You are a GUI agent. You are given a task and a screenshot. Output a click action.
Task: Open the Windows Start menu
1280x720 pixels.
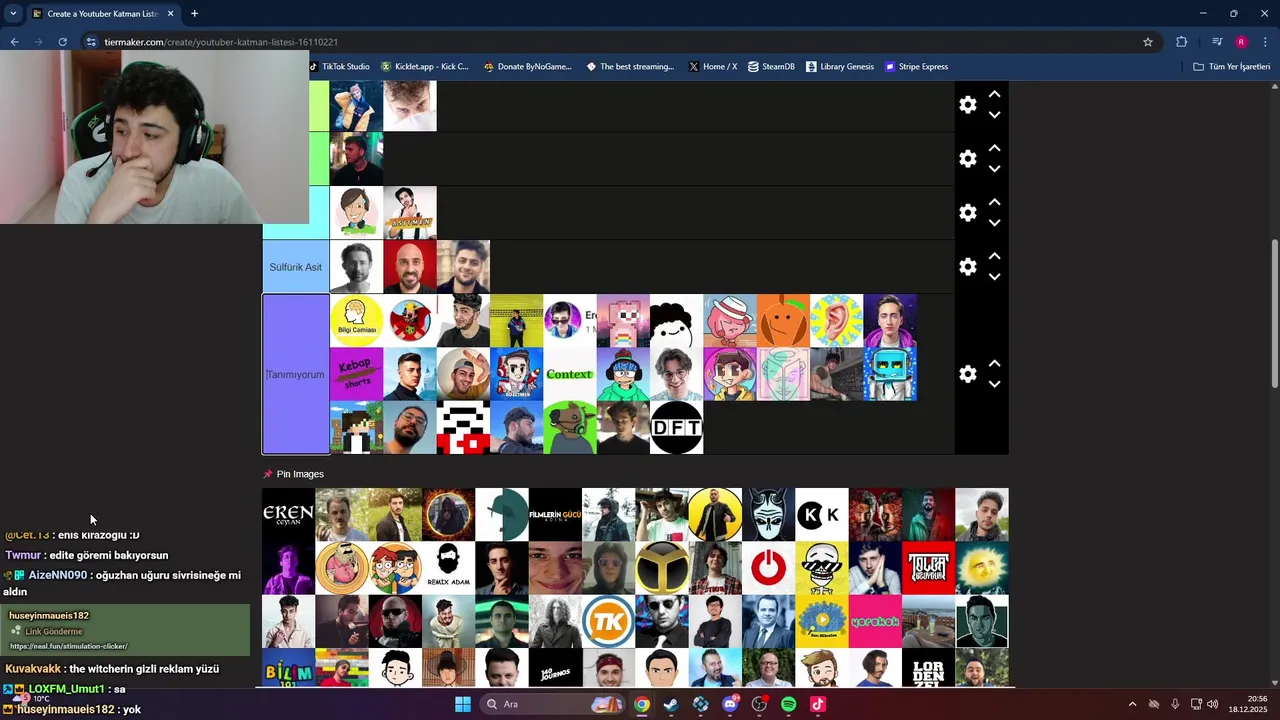pos(463,704)
